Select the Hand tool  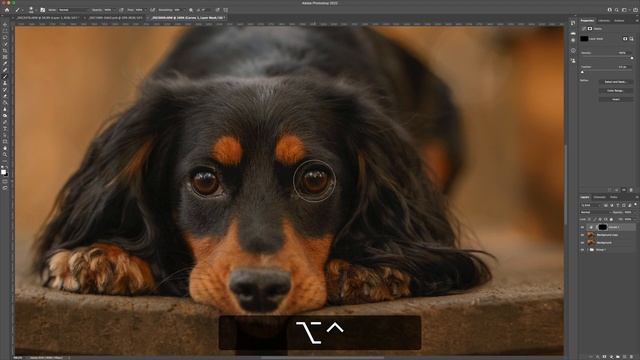click(x=5, y=148)
